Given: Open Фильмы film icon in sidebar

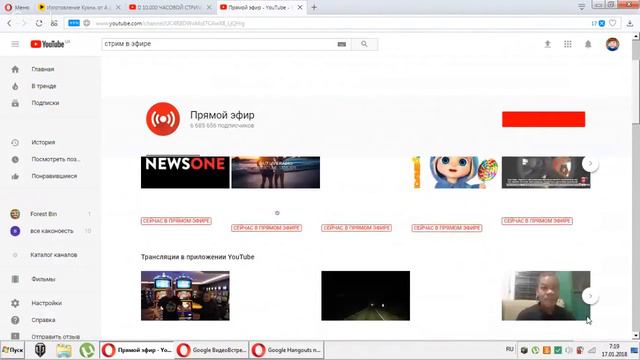Looking at the screenshot, I should click(15, 279).
